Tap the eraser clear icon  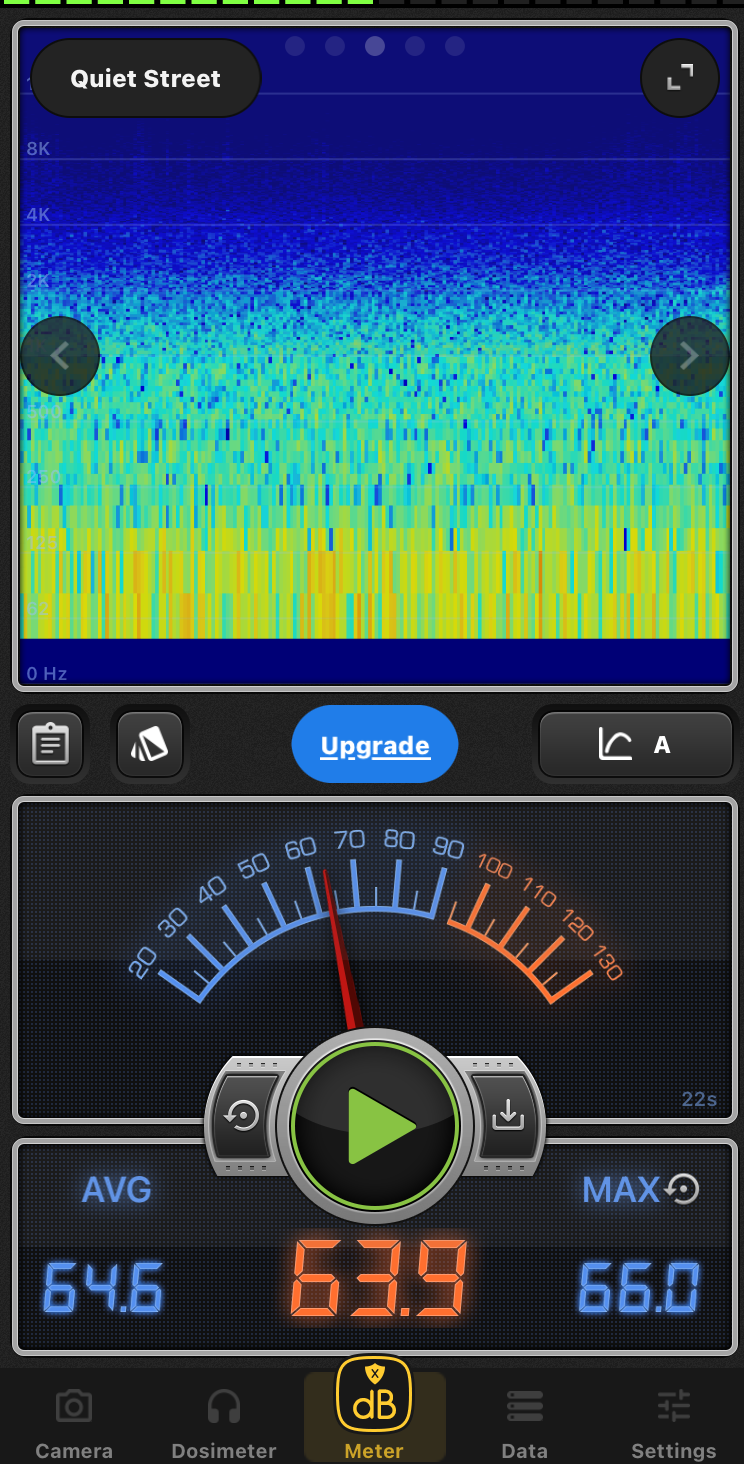[x=149, y=744]
